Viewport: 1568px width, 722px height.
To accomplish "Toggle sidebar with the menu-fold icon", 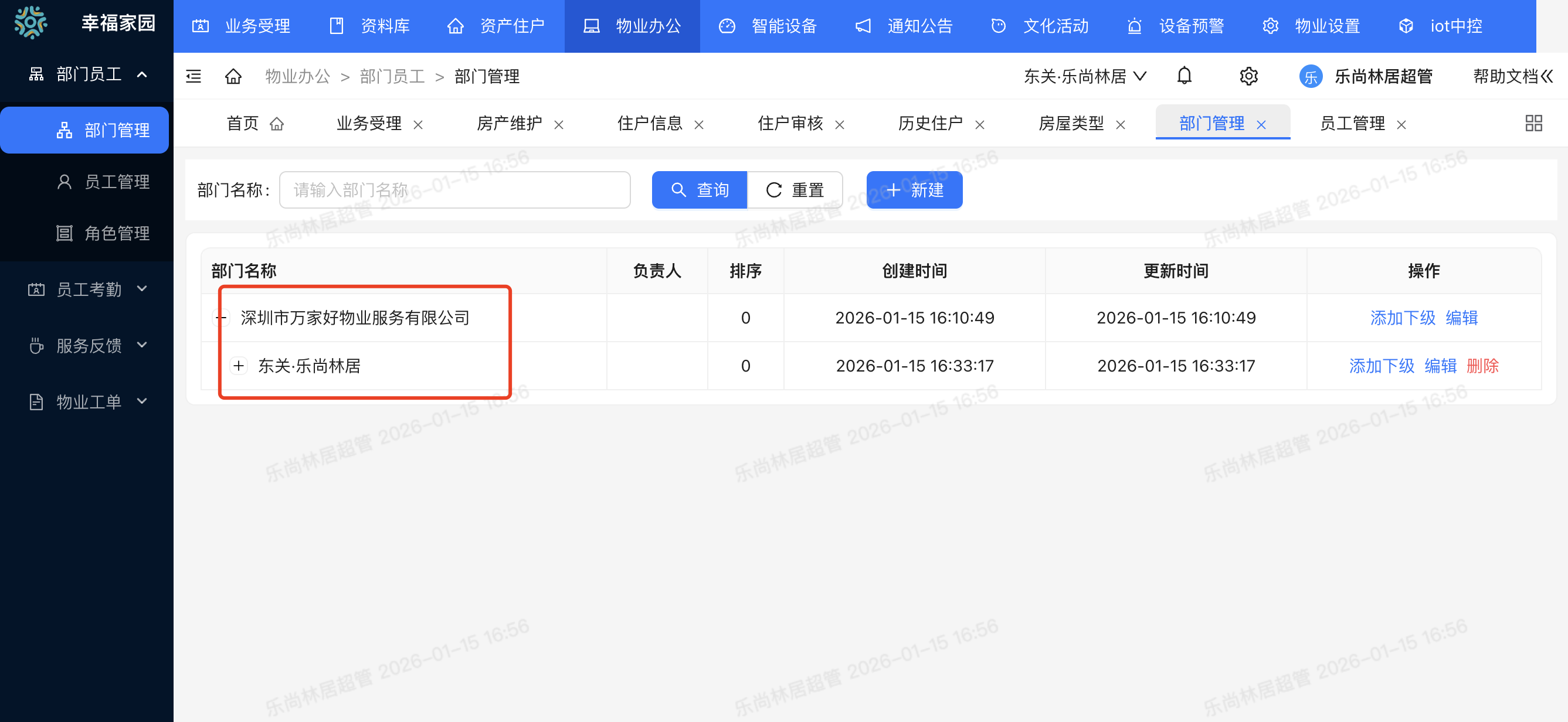I will [x=194, y=76].
